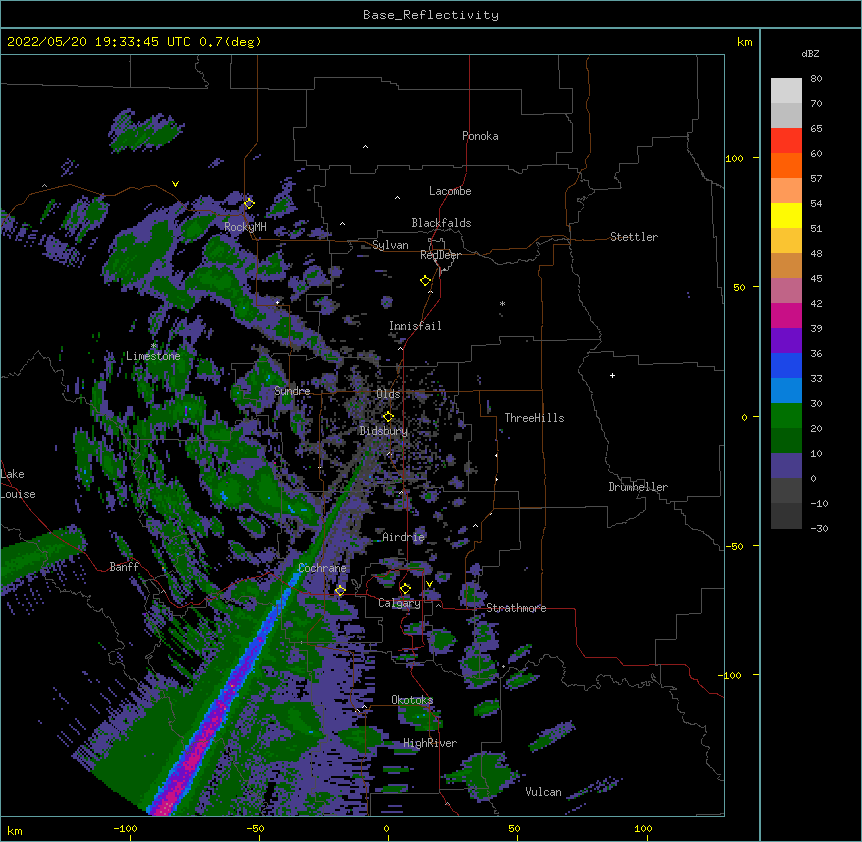Click the Lacombe city label
862x842 pixels.
click(450, 191)
